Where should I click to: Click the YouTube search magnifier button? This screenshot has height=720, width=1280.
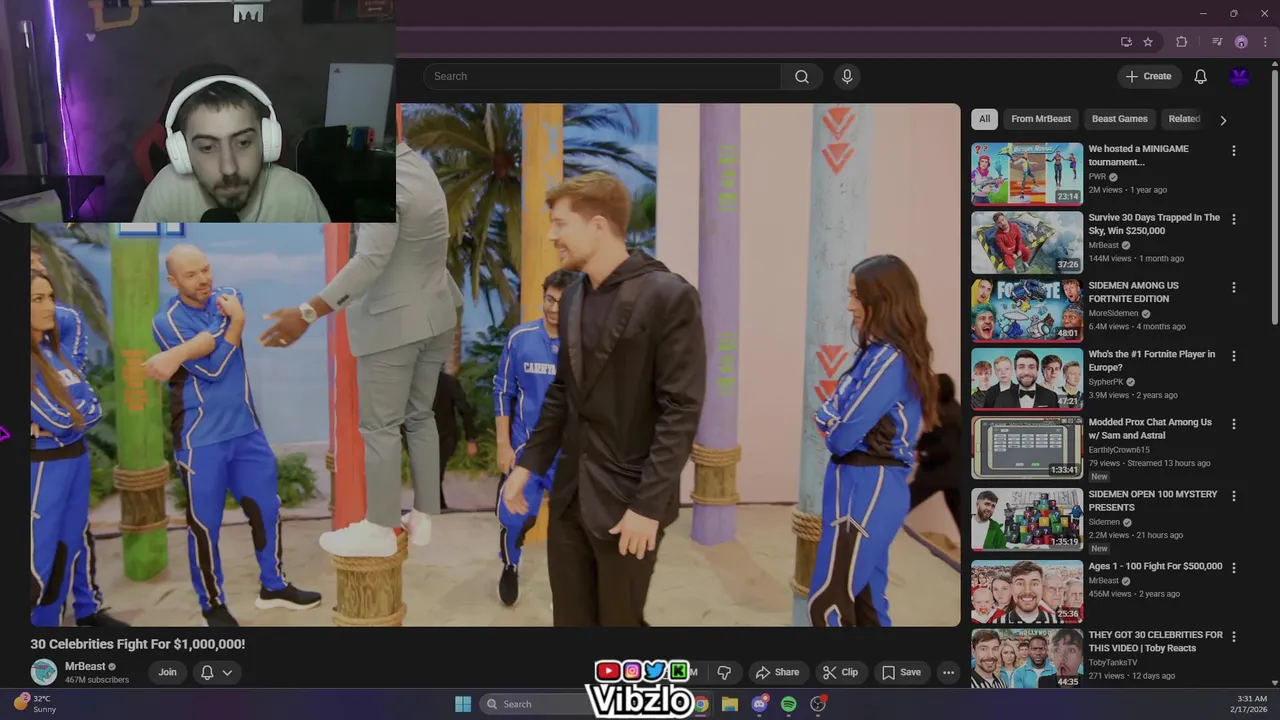(x=802, y=77)
